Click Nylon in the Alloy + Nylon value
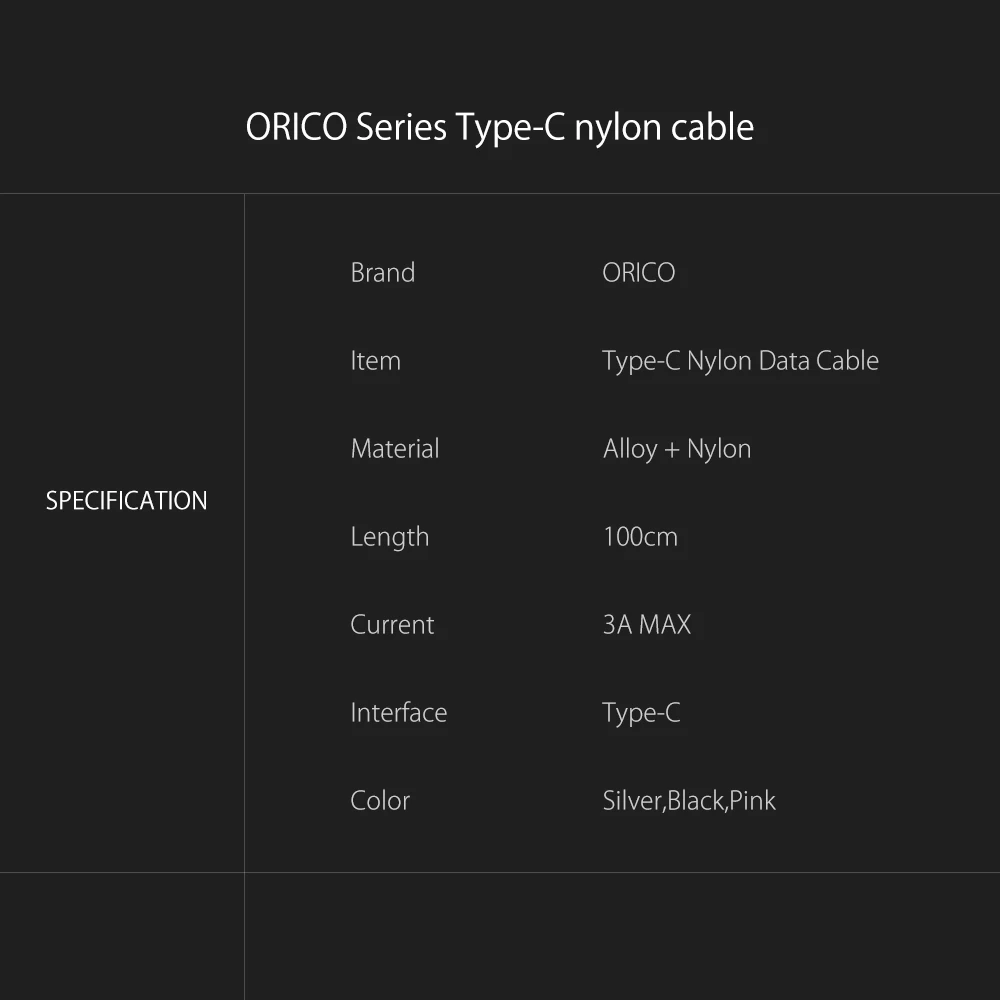Image resolution: width=1000 pixels, height=1000 pixels. (719, 449)
